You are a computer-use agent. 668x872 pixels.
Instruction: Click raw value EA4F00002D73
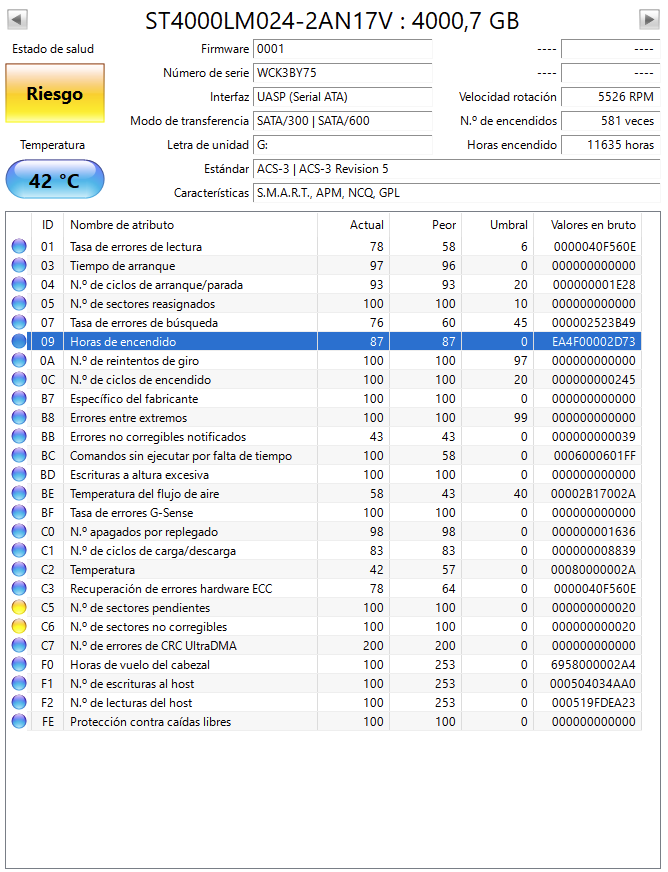[x=593, y=341]
